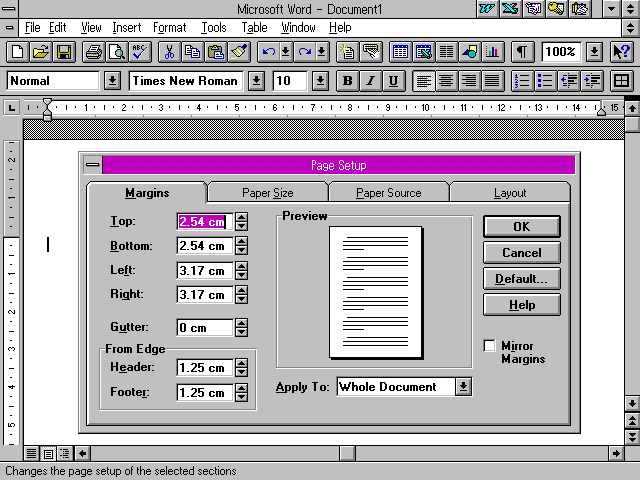This screenshot has height=480, width=640.
Task: Click the Cut scissors icon
Action: click(x=169, y=52)
